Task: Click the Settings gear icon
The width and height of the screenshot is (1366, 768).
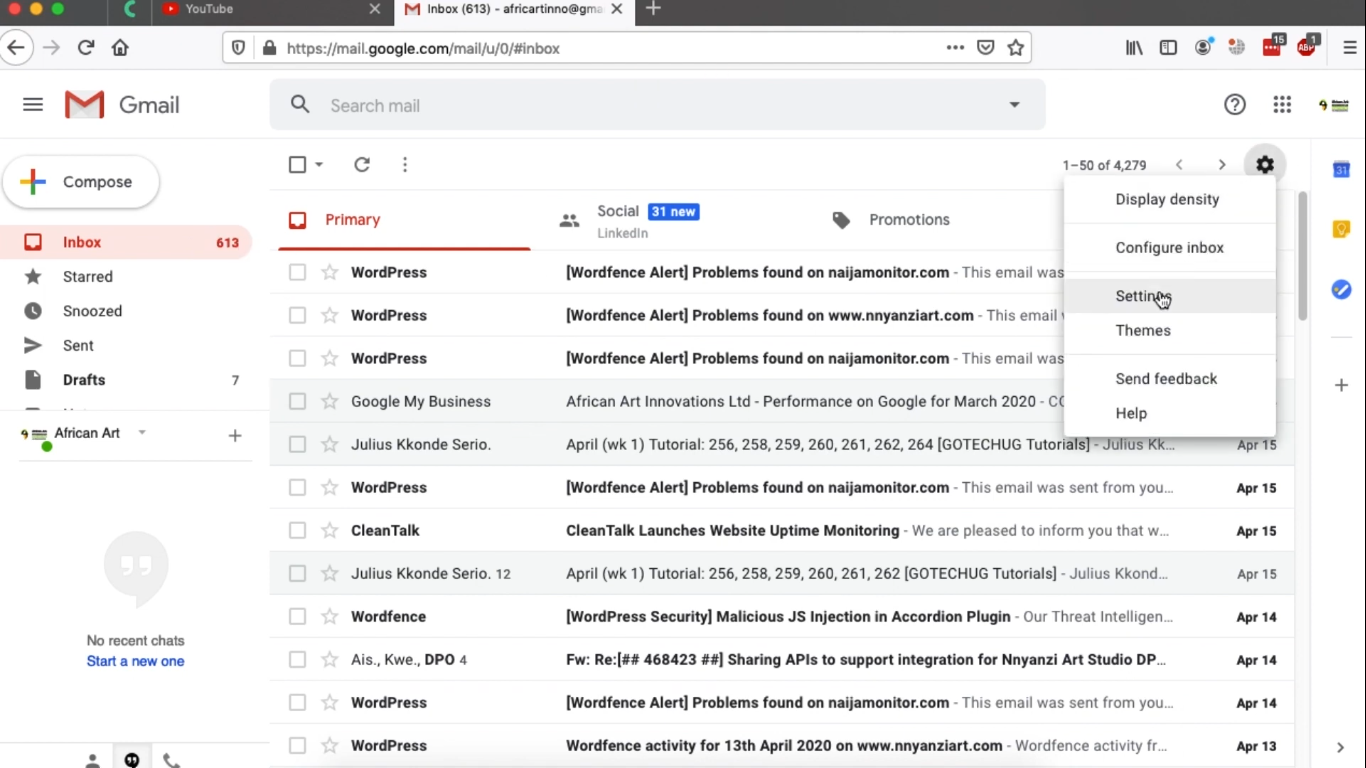Action: (x=1265, y=165)
